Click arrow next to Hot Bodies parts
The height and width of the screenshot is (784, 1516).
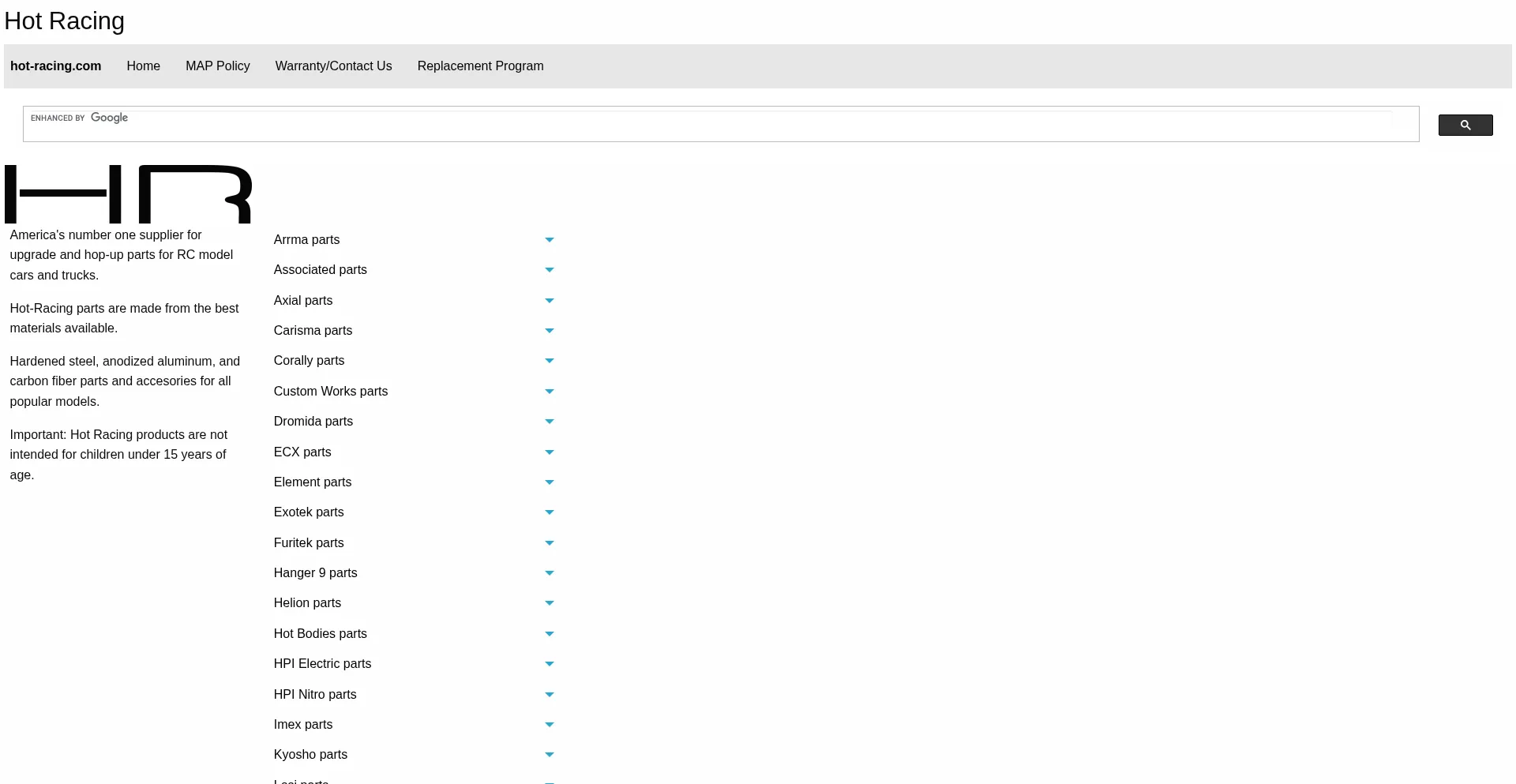coord(549,634)
